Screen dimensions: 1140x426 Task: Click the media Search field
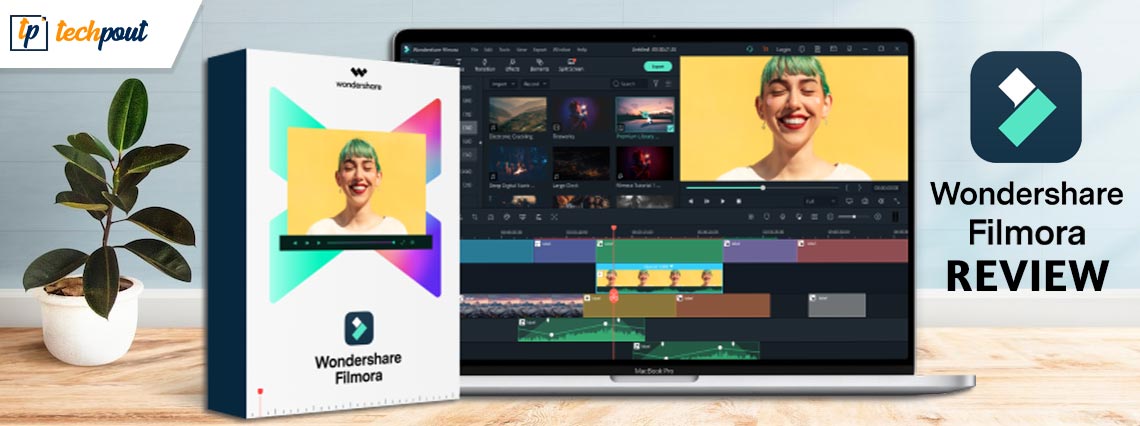click(629, 84)
